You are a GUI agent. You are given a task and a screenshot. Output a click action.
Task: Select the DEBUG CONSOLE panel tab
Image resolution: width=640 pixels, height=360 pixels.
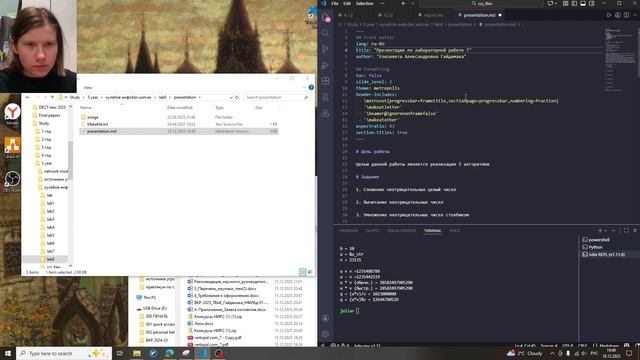[x=402, y=231]
